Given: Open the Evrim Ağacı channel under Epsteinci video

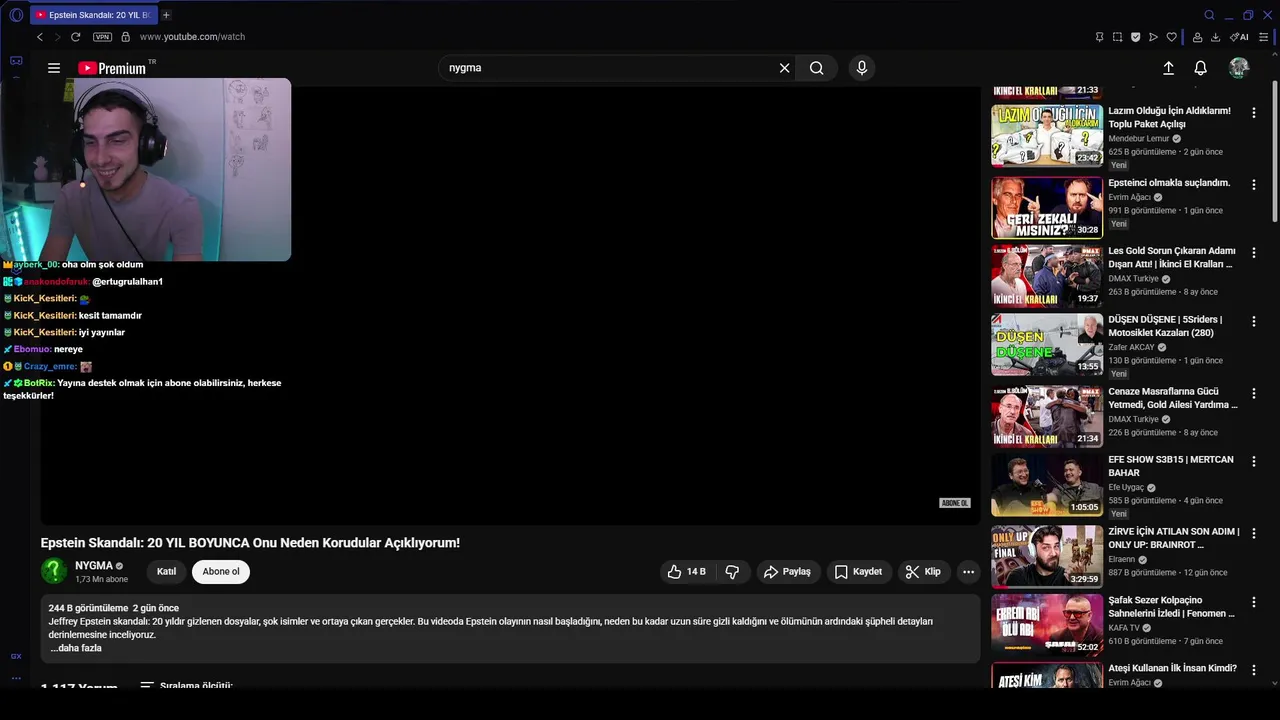Looking at the screenshot, I should (1130, 198).
